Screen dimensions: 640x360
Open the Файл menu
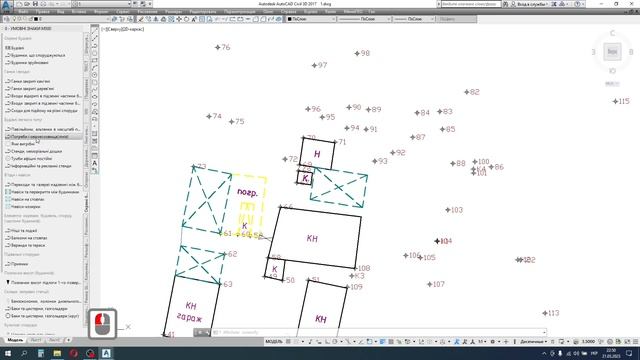point(23,11)
